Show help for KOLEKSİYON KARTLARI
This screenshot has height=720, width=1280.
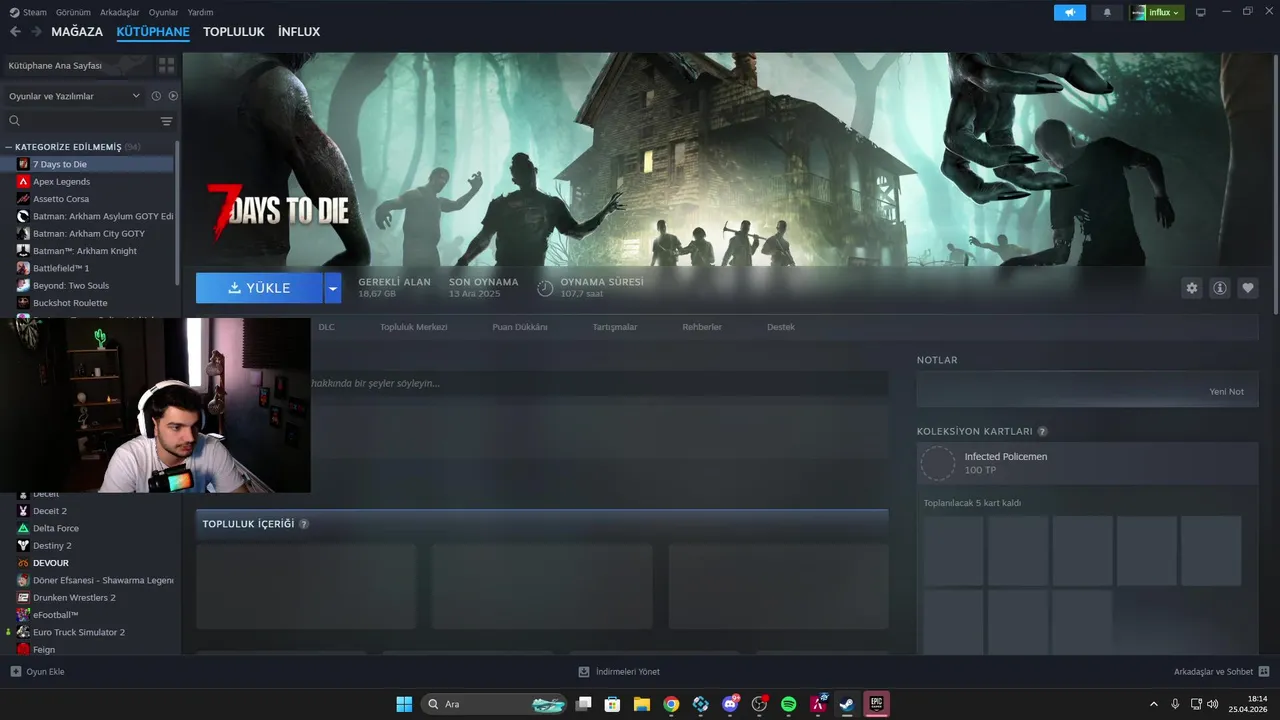(1042, 432)
